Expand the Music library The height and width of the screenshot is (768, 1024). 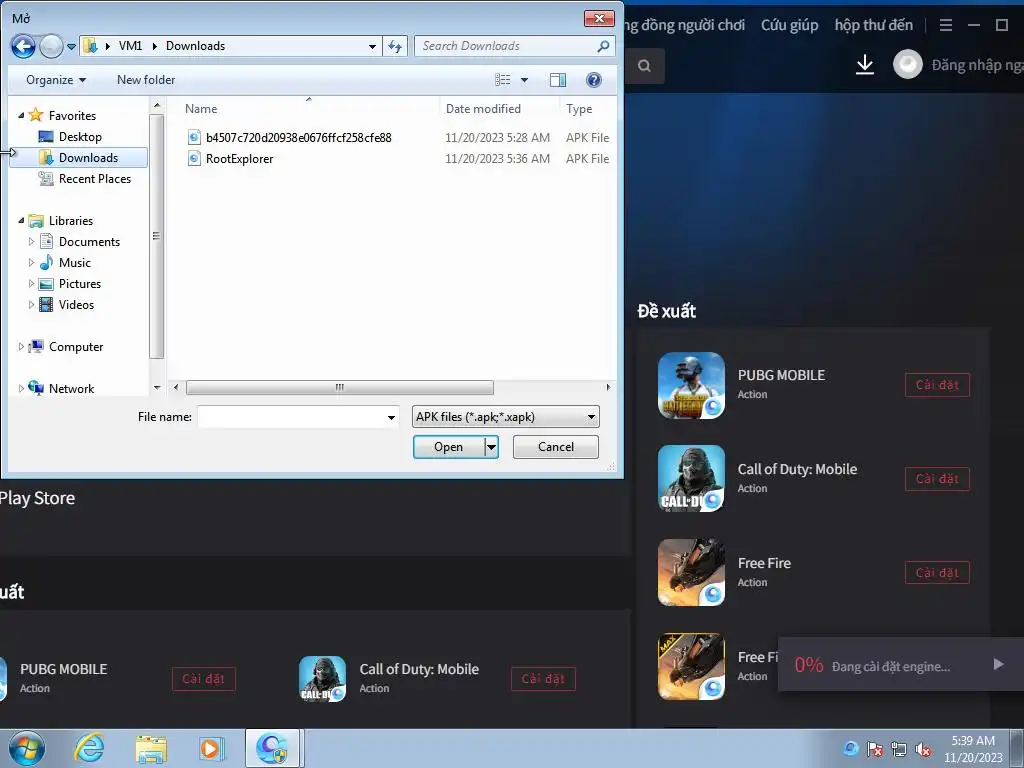31,263
